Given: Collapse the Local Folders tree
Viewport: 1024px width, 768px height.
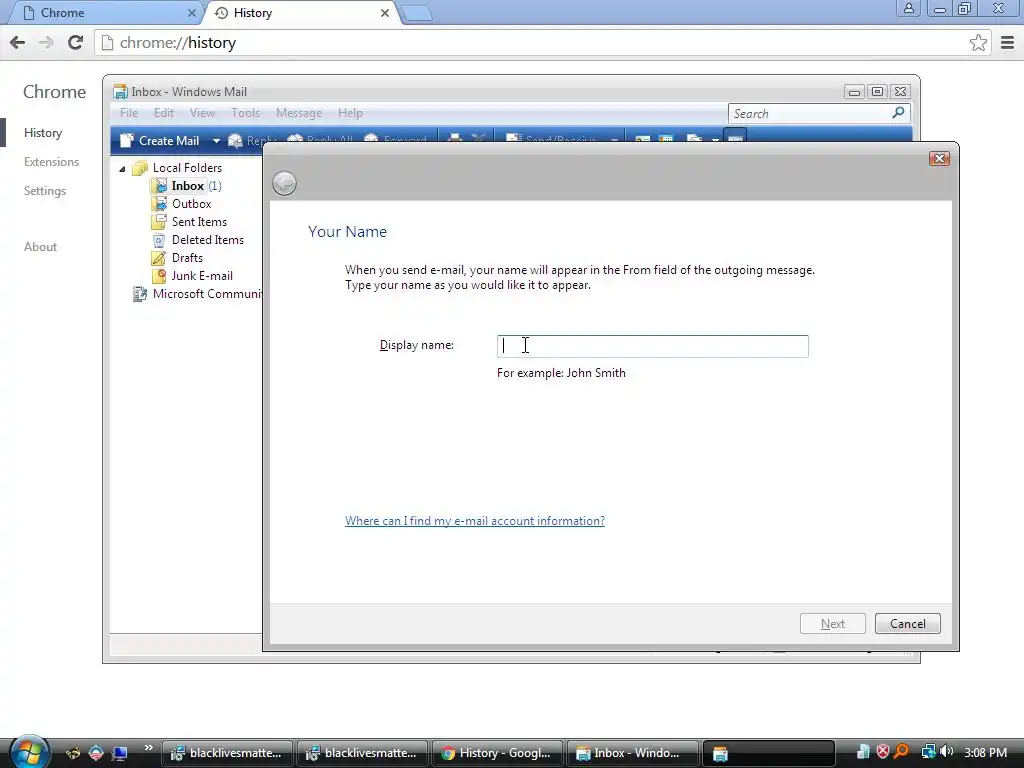Looking at the screenshot, I should (x=122, y=169).
